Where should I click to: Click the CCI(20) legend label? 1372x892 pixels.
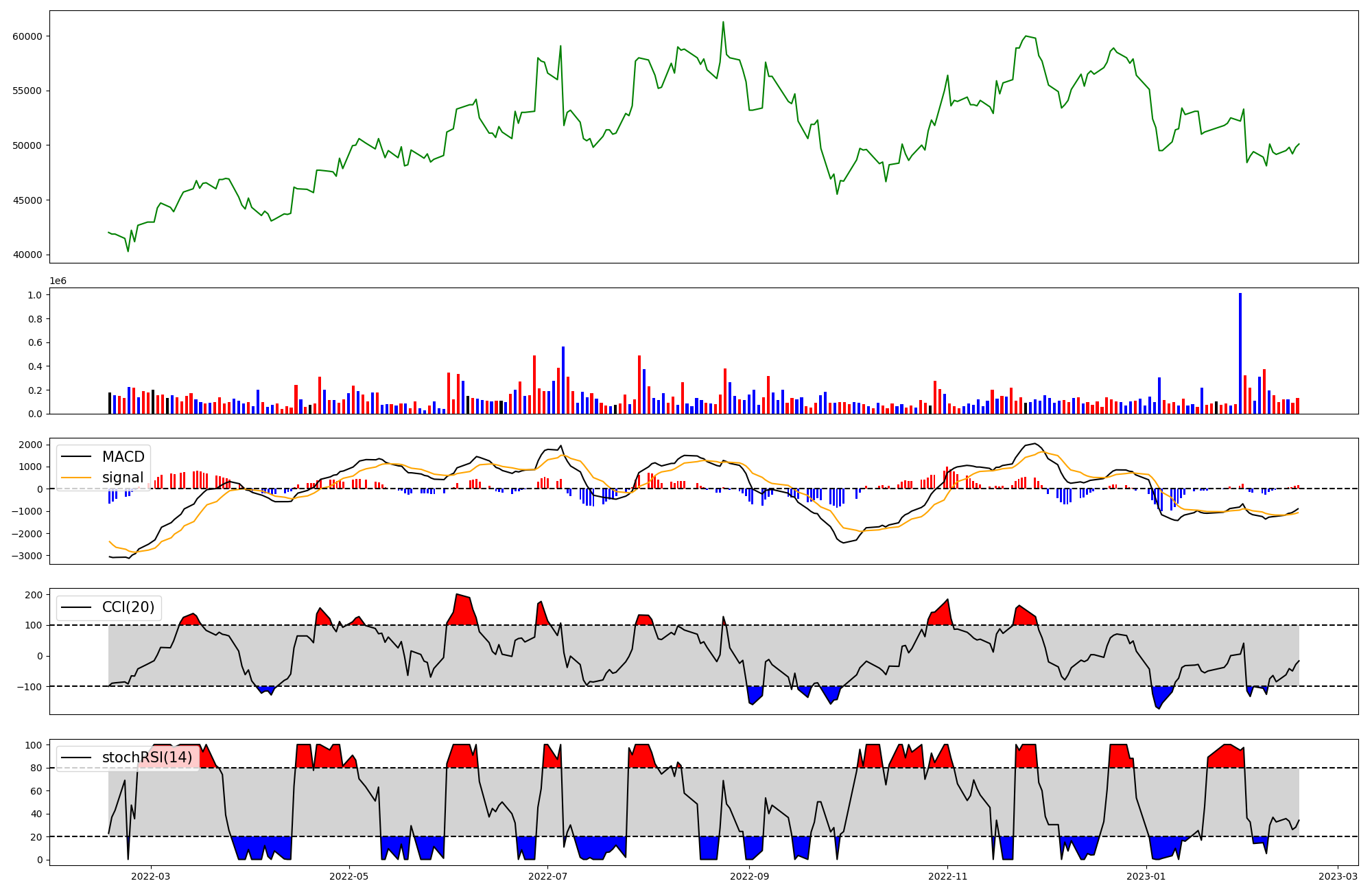(128, 607)
